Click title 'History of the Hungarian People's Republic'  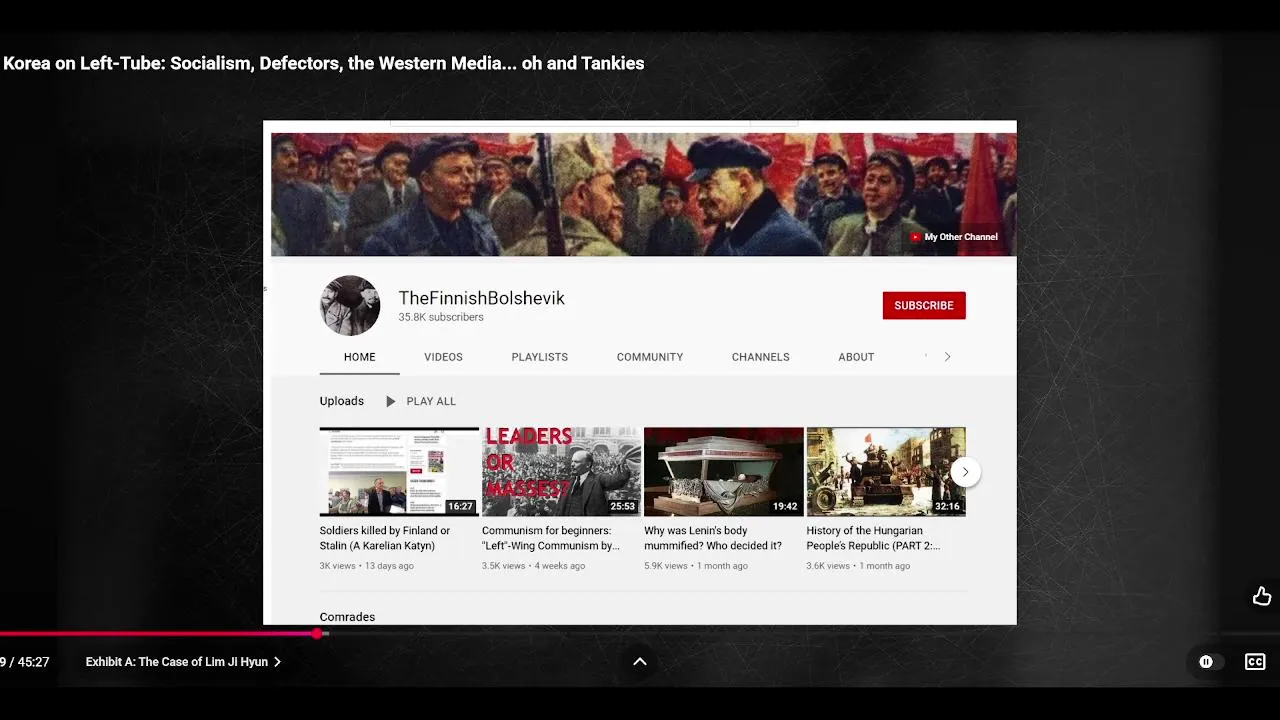[874, 538]
